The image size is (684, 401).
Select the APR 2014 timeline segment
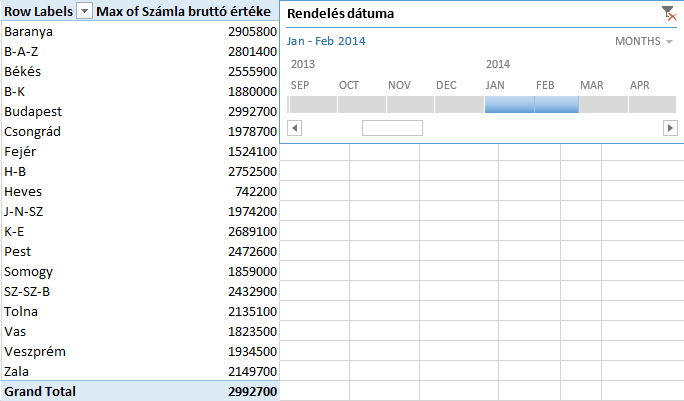tap(652, 105)
